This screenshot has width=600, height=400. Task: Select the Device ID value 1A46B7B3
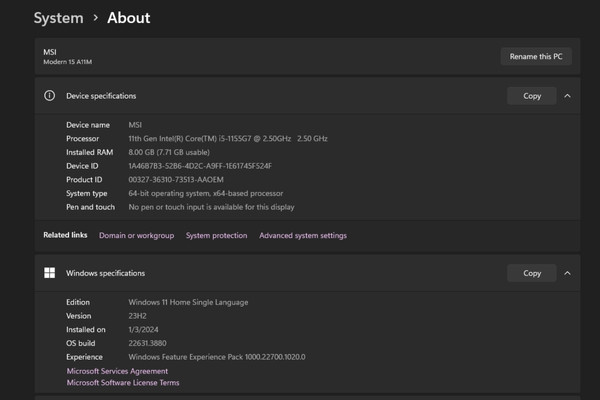(200, 166)
